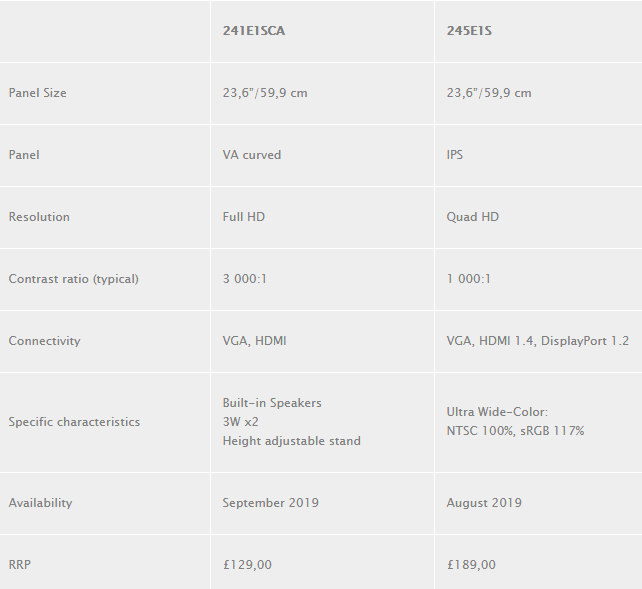Viewport: 642px width, 589px height.
Task: Select the Panel Size row label
Action: coord(37,93)
